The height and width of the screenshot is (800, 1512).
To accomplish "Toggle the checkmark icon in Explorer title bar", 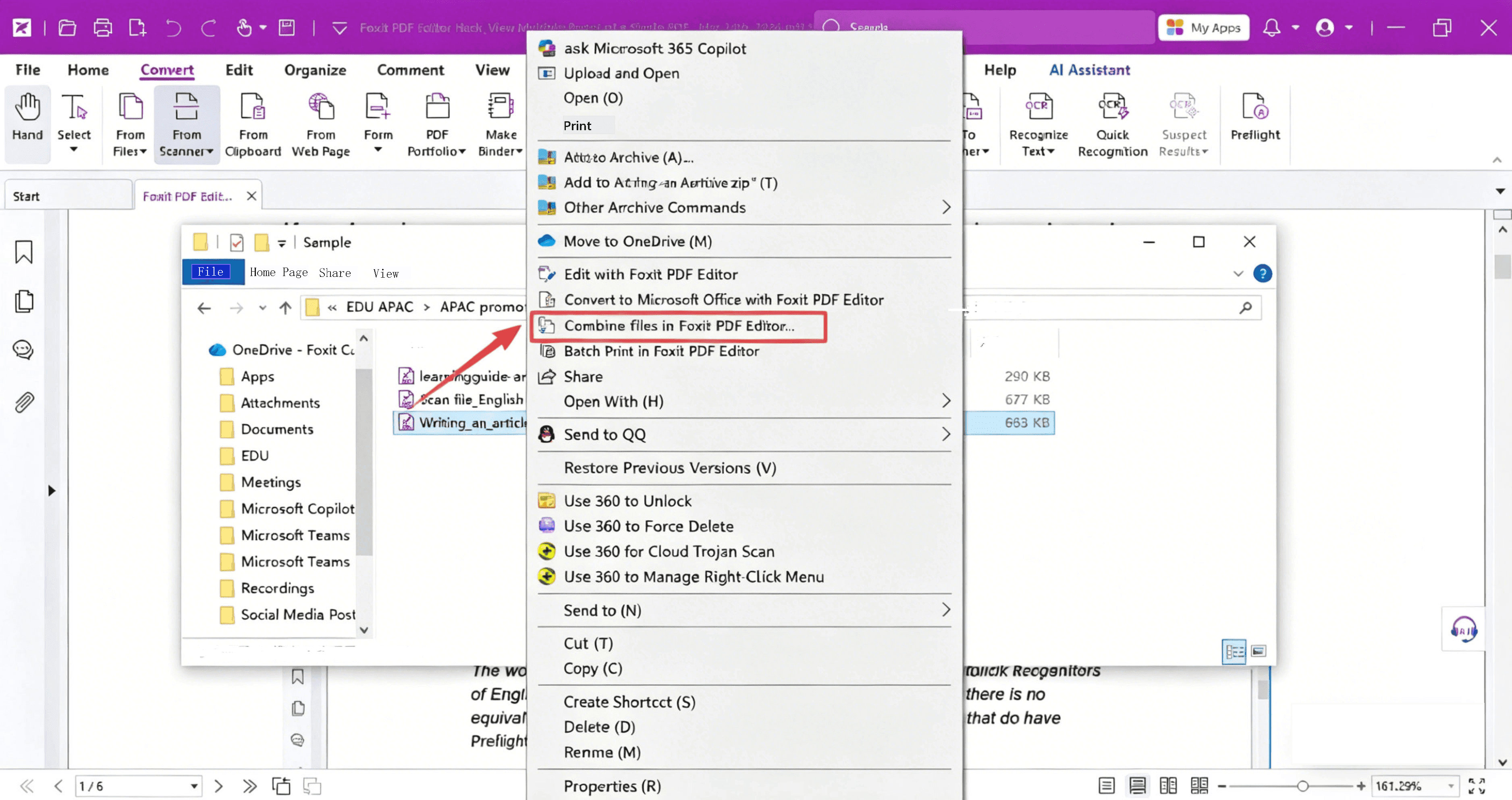I will point(237,242).
